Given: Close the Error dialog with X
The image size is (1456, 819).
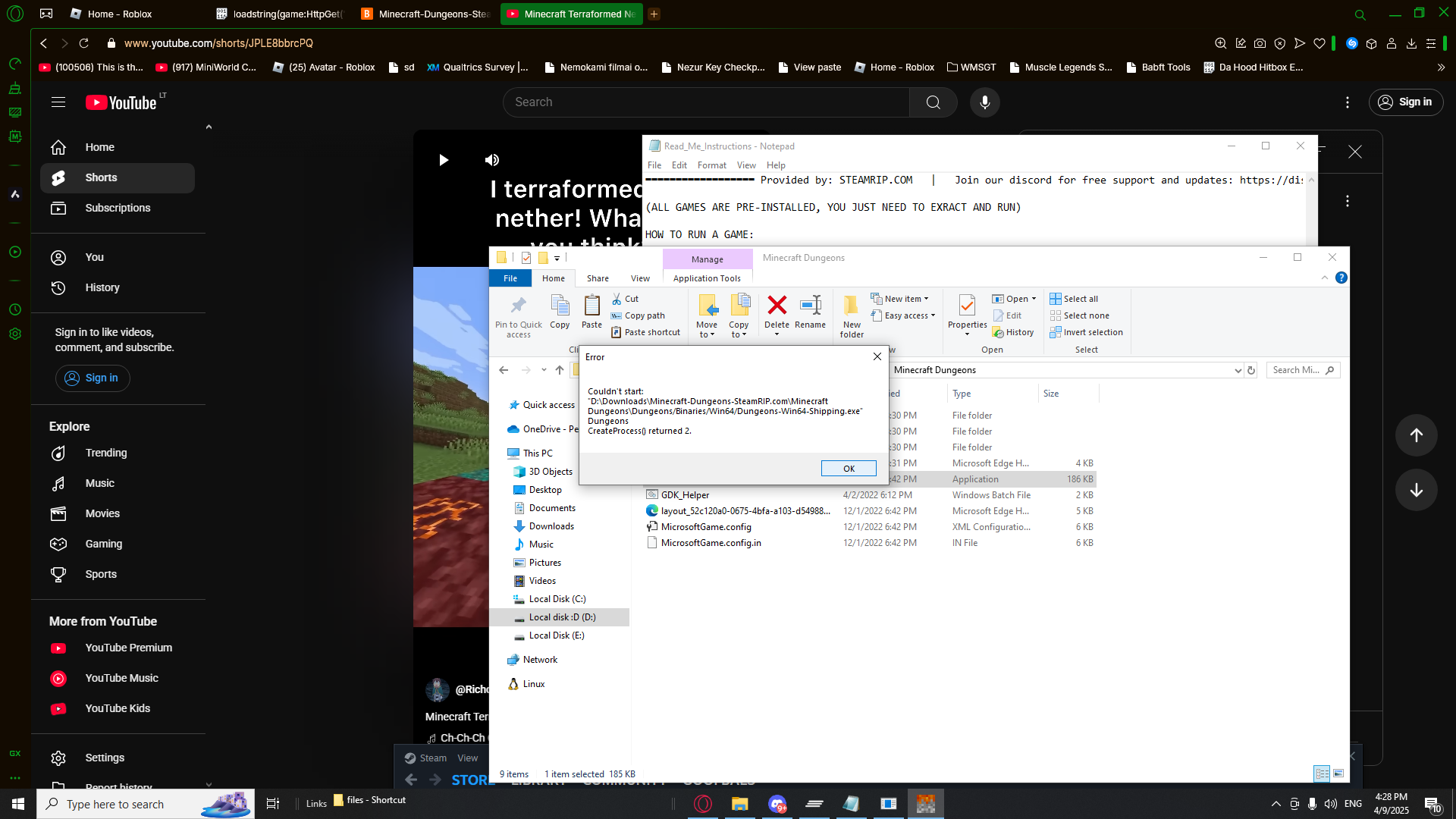Looking at the screenshot, I should pos(877,356).
